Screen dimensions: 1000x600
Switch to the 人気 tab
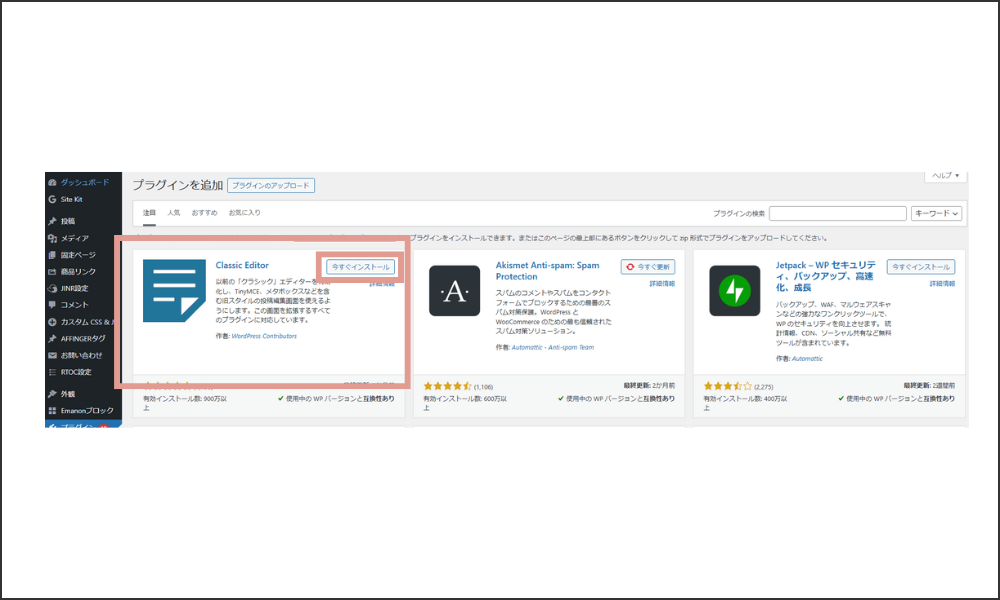[173, 213]
